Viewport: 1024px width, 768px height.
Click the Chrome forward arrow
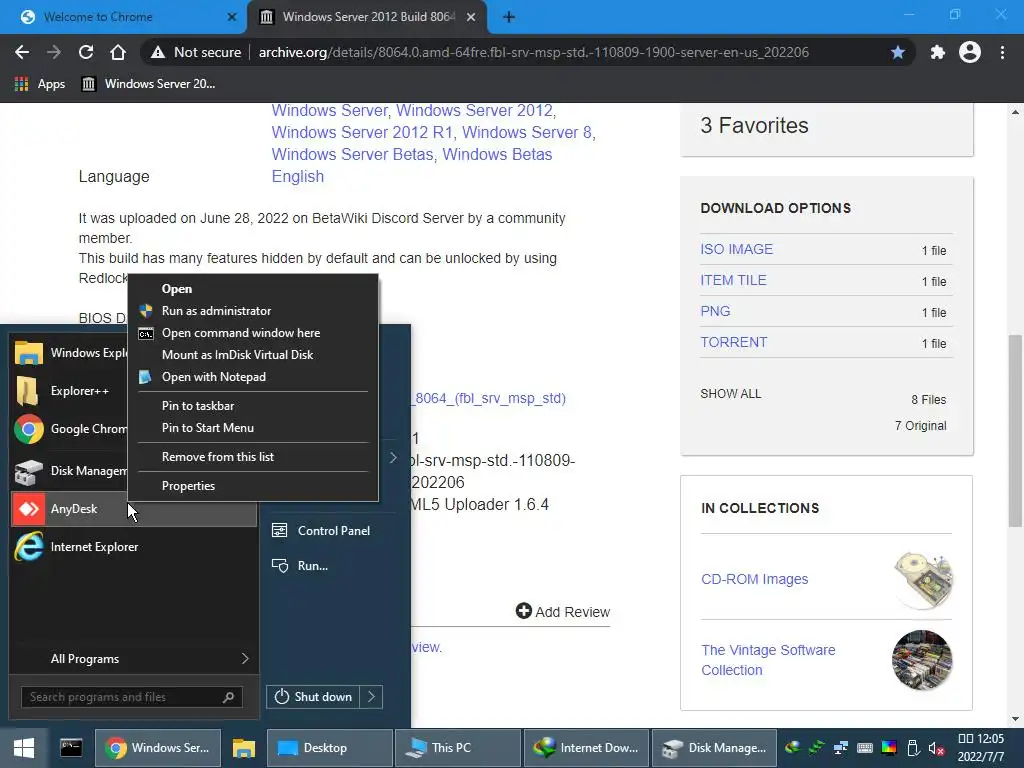click(54, 52)
